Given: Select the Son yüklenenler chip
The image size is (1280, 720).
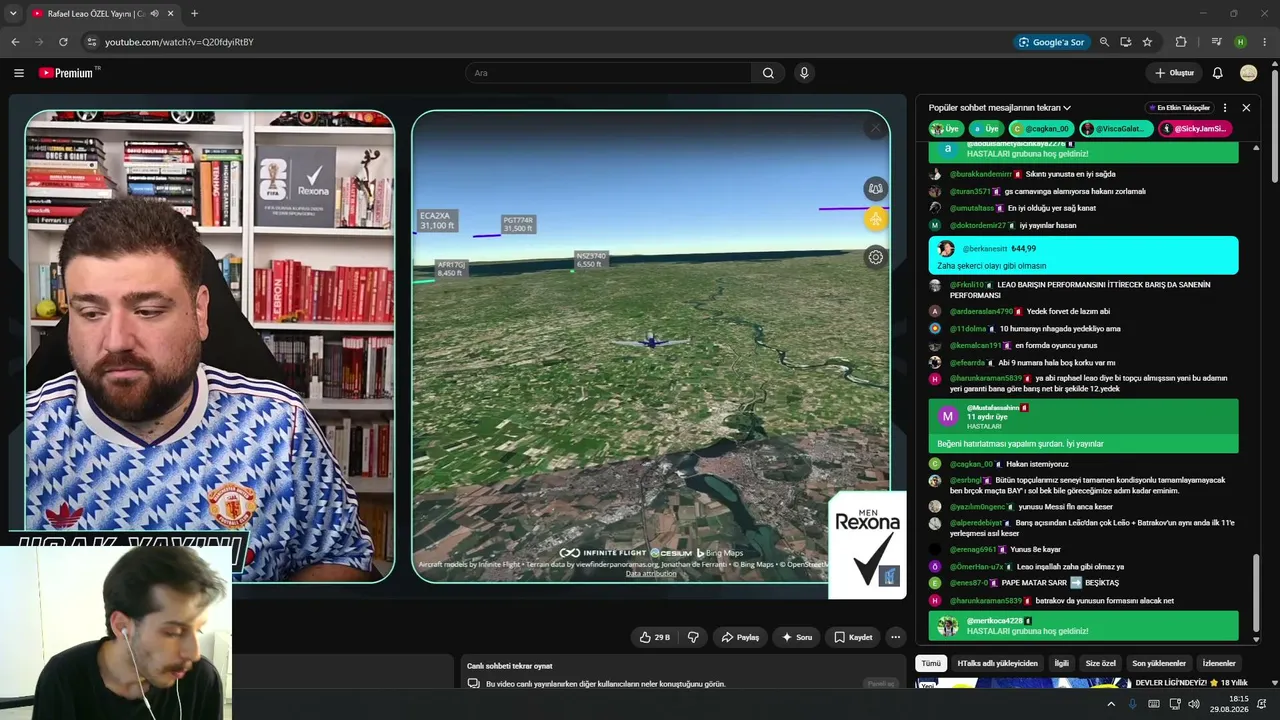Looking at the screenshot, I should tap(1159, 663).
